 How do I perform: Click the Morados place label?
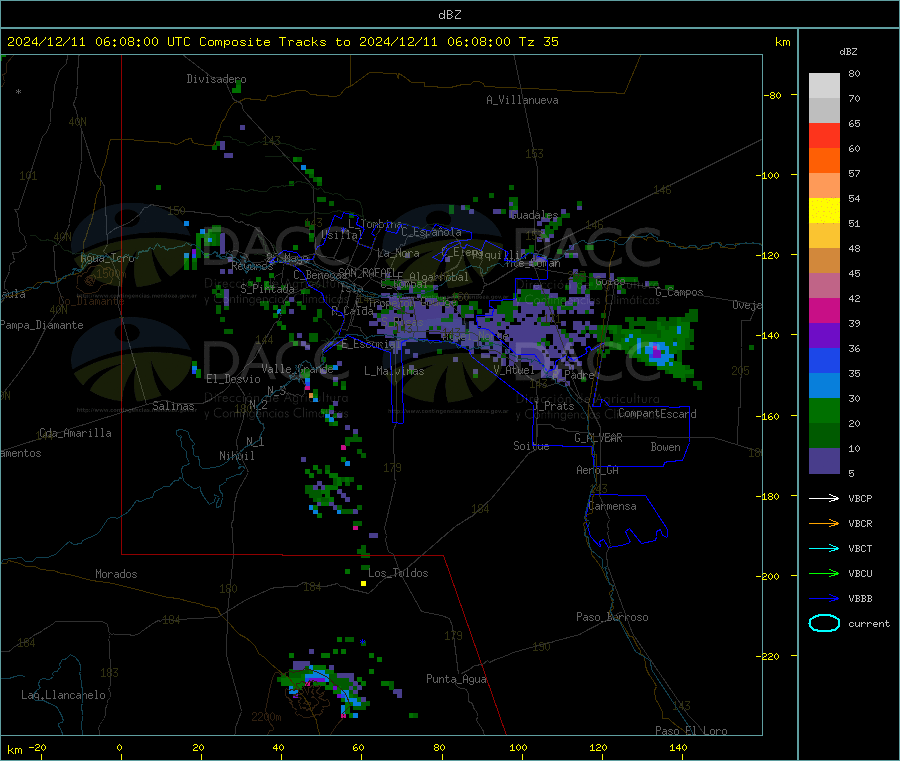tap(116, 574)
